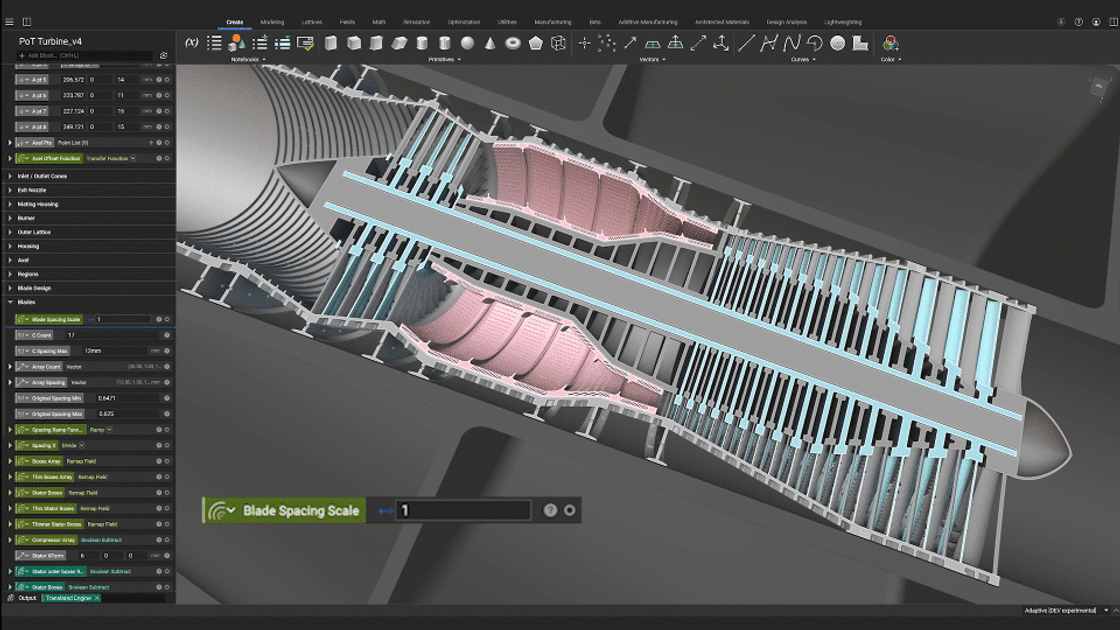The height and width of the screenshot is (630, 1120).
Task: Expand the Blade Design section
Action: pyautogui.click(x=10, y=288)
